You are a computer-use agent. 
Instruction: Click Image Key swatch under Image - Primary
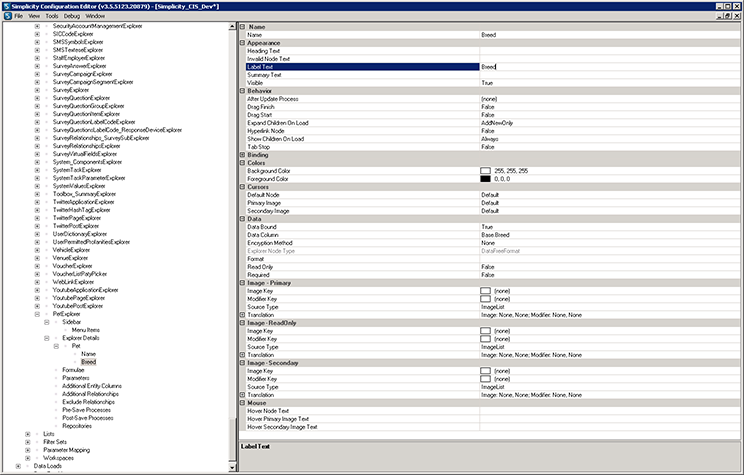pos(485,291)
